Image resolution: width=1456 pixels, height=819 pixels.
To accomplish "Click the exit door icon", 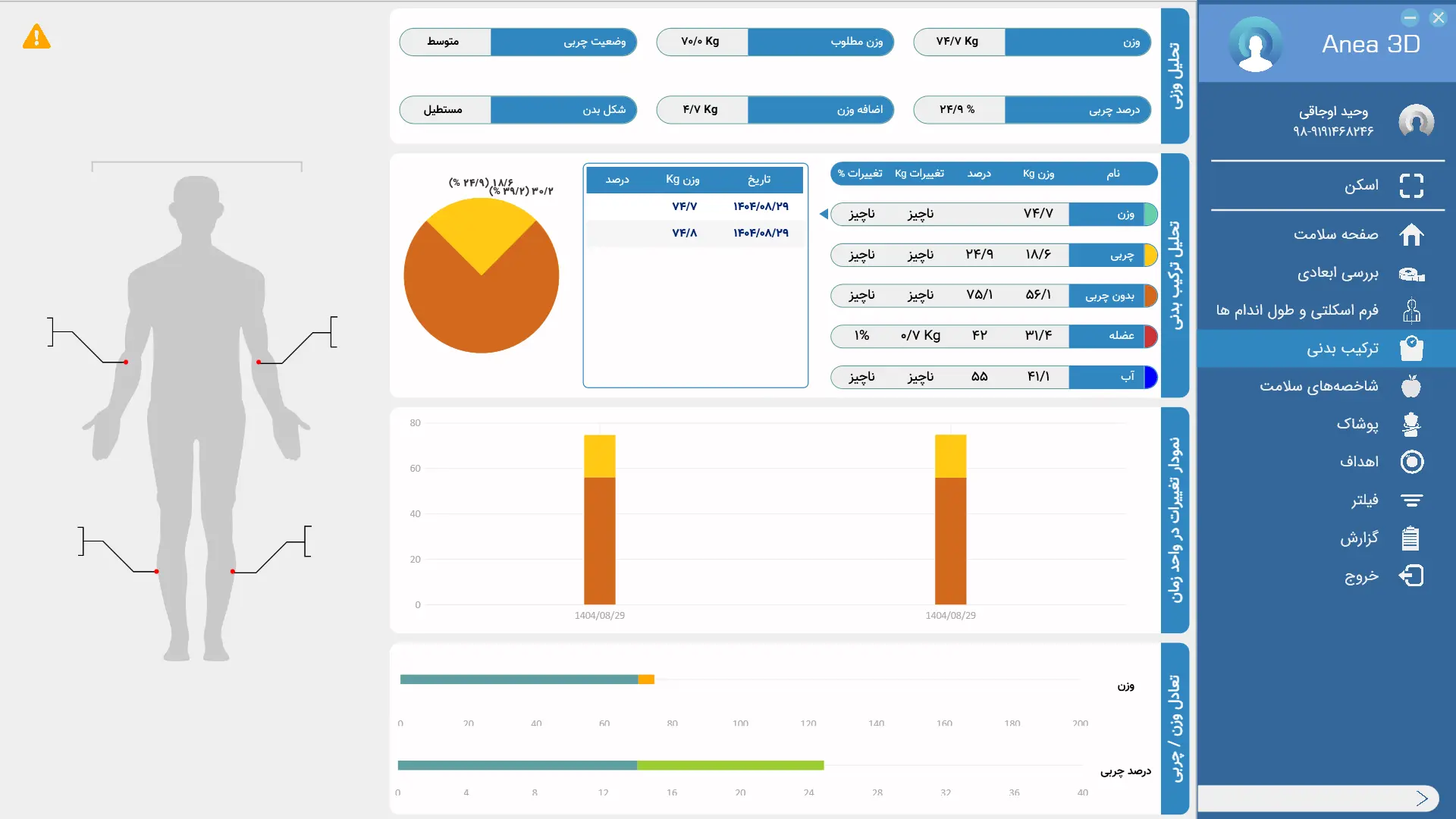I will pyautogui.click(x=1410, y=576).
